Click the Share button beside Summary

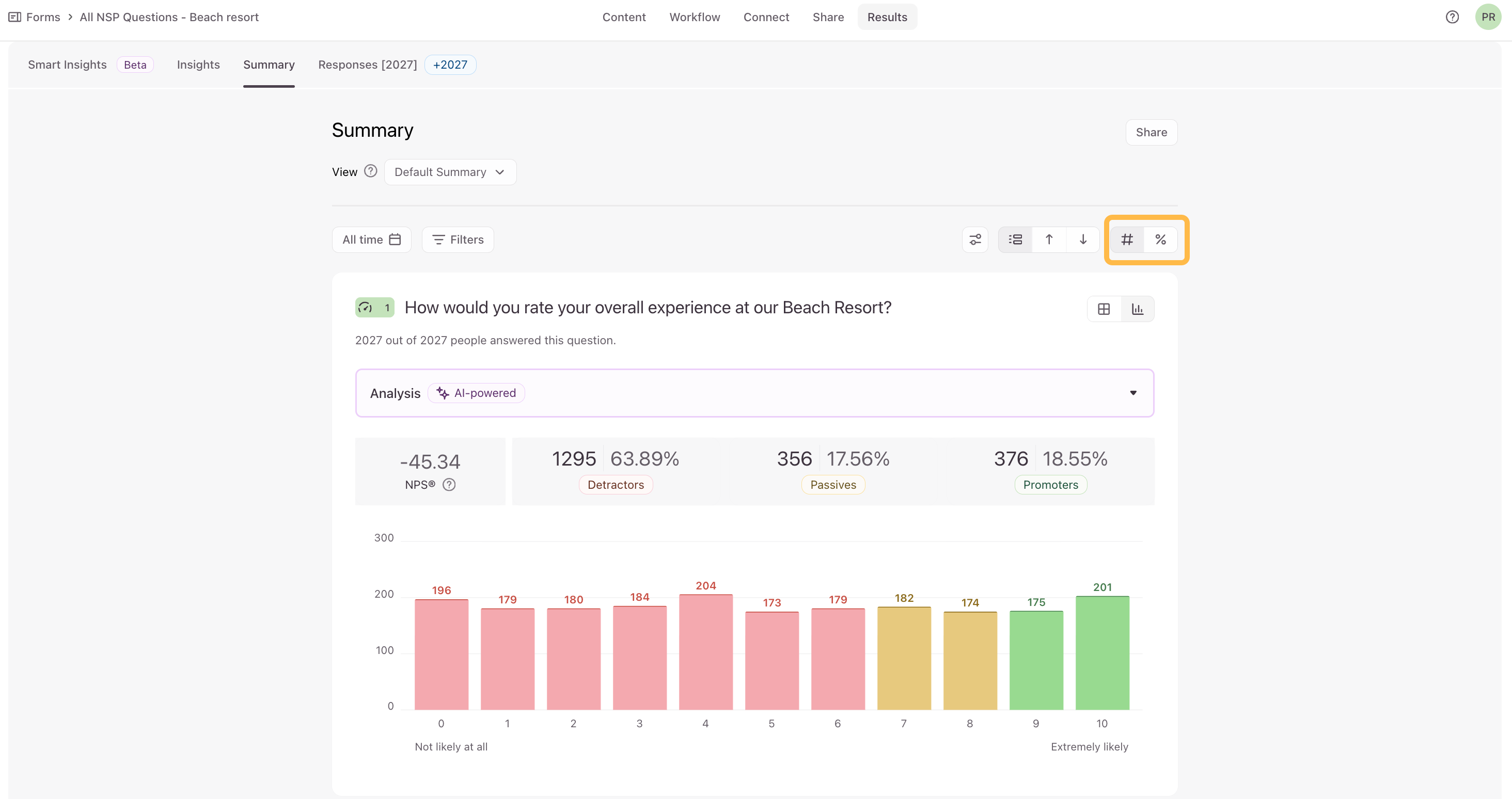1151,132
